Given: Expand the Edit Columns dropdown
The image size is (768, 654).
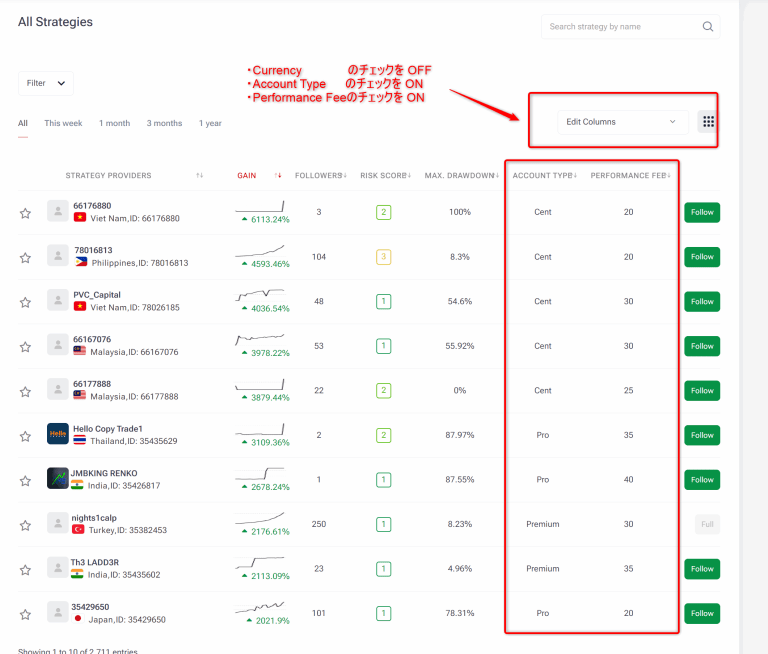Looking at the screenshot, I should (x=622, y=122).
